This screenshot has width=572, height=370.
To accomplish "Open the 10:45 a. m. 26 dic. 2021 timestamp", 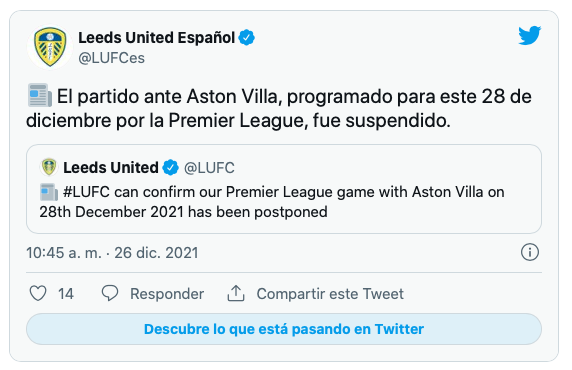I will tap(112, 253).
